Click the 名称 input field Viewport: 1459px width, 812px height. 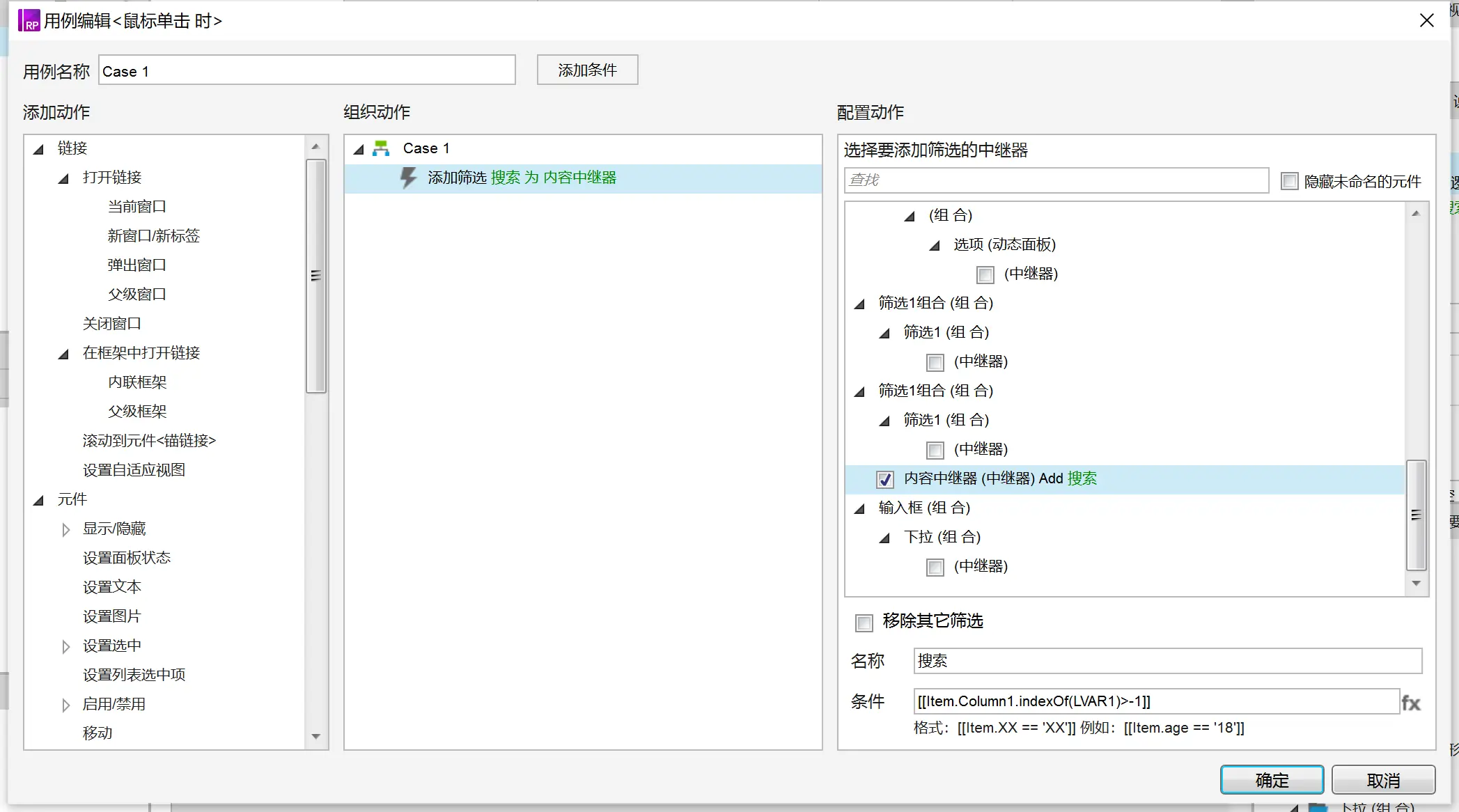tap(1167, 659)
